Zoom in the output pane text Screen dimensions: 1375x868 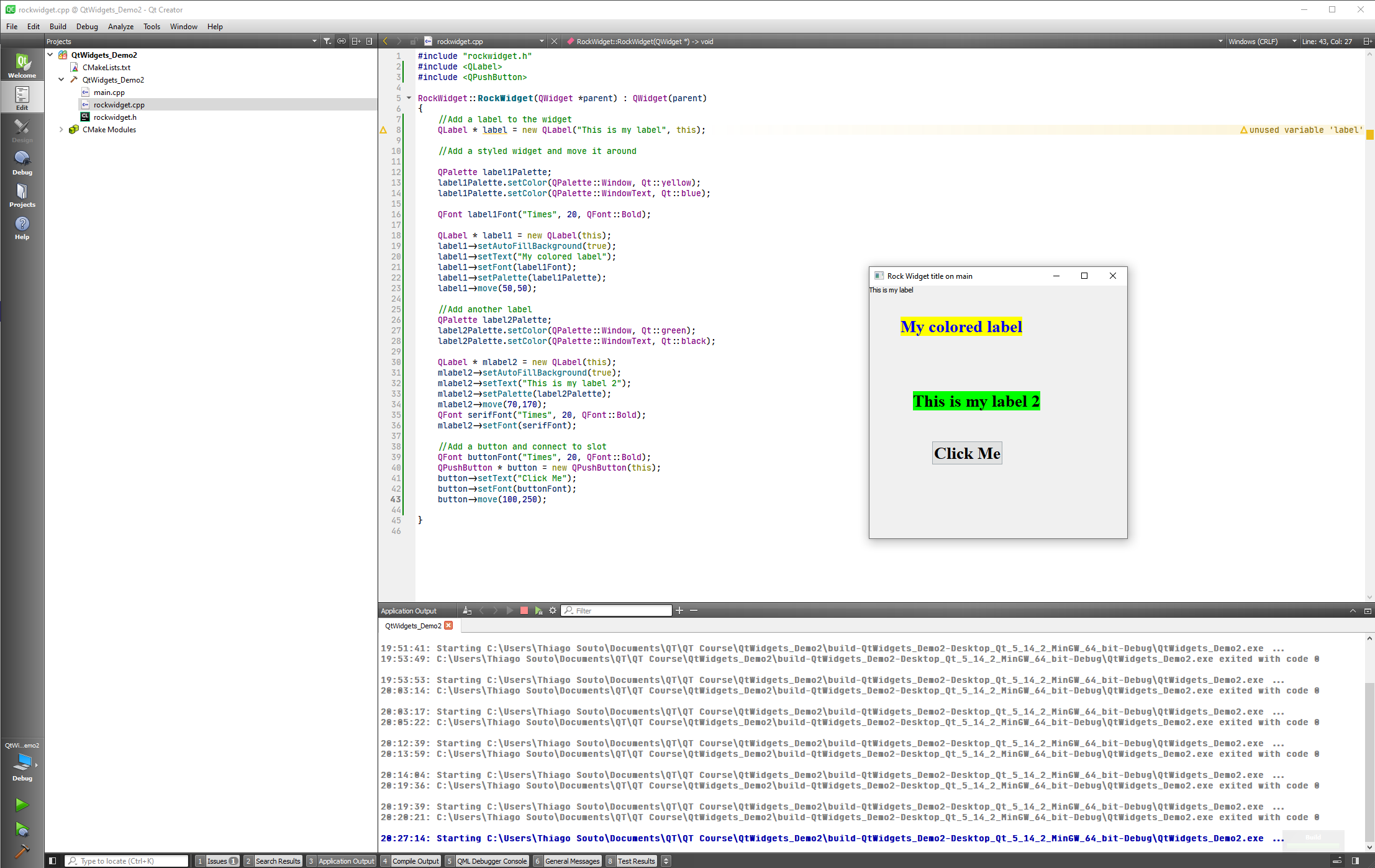(679, 610)
